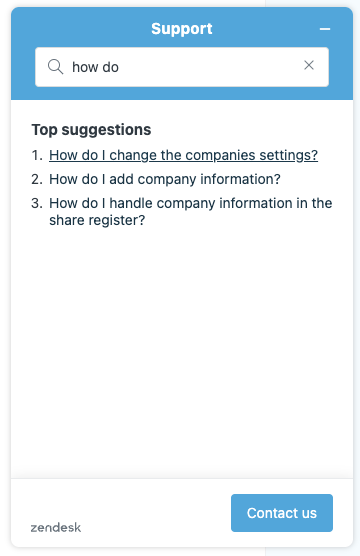This screenshot has height=556, width=360.
Task: Open 'How do I add company information?'
Action: click(x=165, y=179)
